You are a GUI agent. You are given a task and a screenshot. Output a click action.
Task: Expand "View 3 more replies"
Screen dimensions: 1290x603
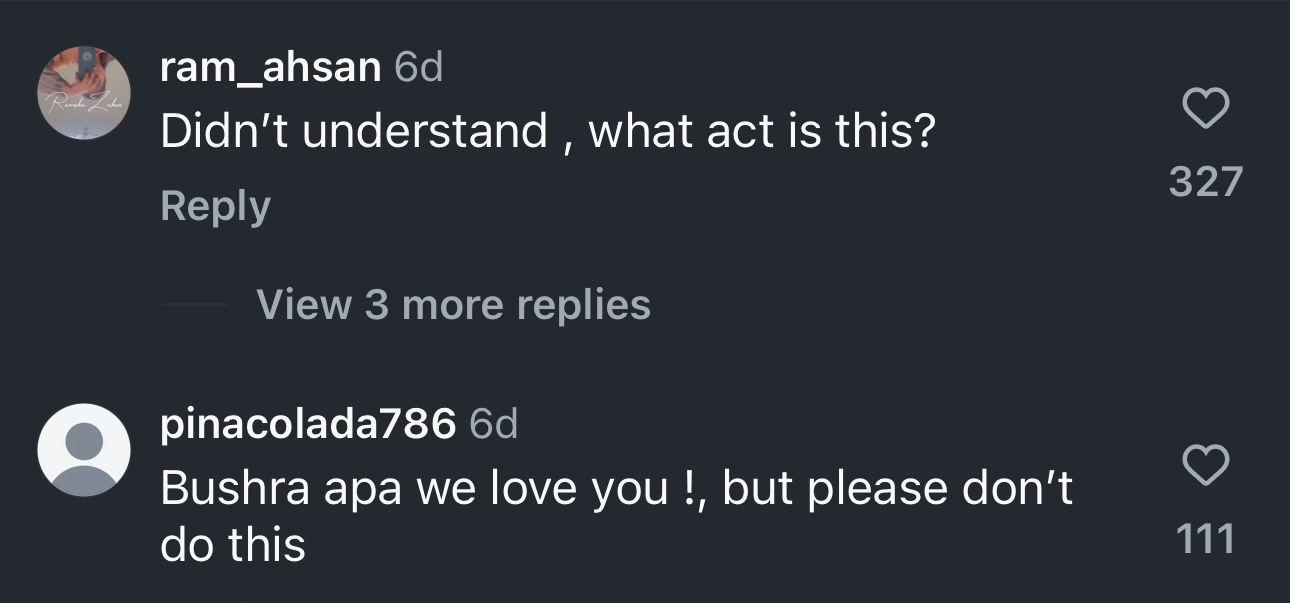pyautogui.click(x=453, y=304)
